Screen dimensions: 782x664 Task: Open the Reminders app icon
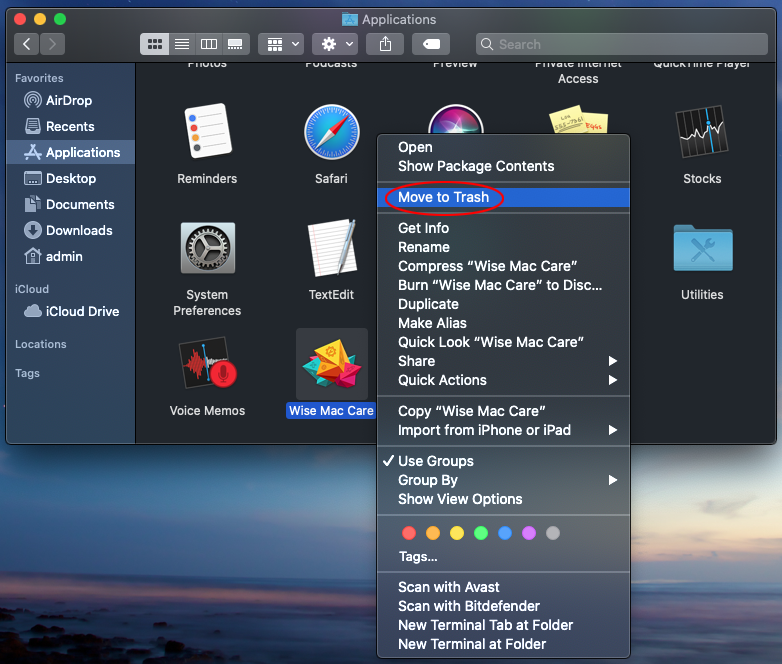207,131
